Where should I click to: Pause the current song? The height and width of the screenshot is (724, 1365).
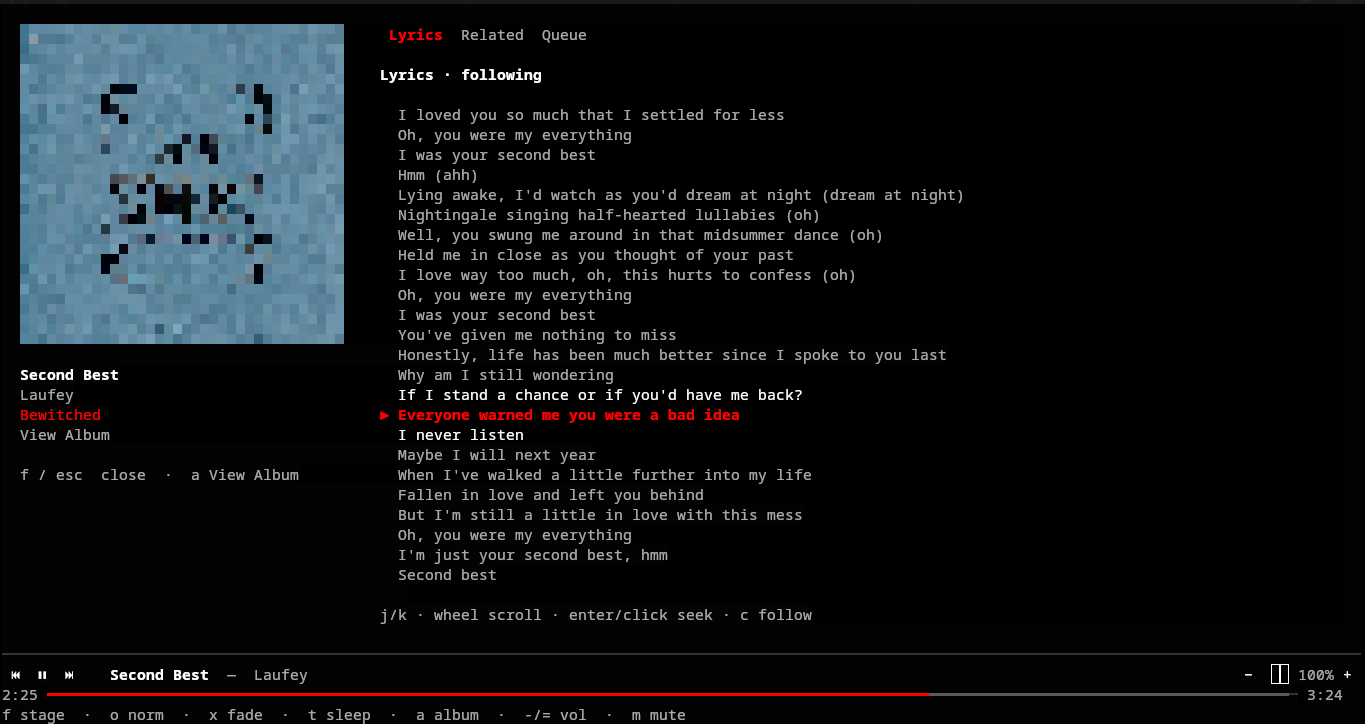point(42,675)
